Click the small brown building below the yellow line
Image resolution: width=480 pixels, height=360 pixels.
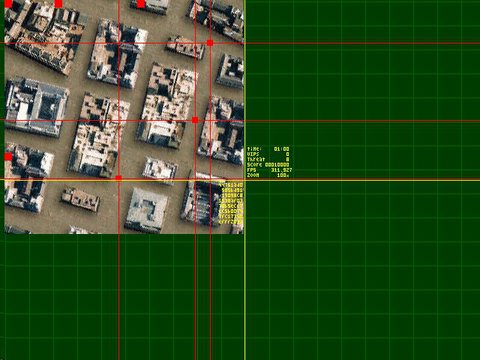81,199
